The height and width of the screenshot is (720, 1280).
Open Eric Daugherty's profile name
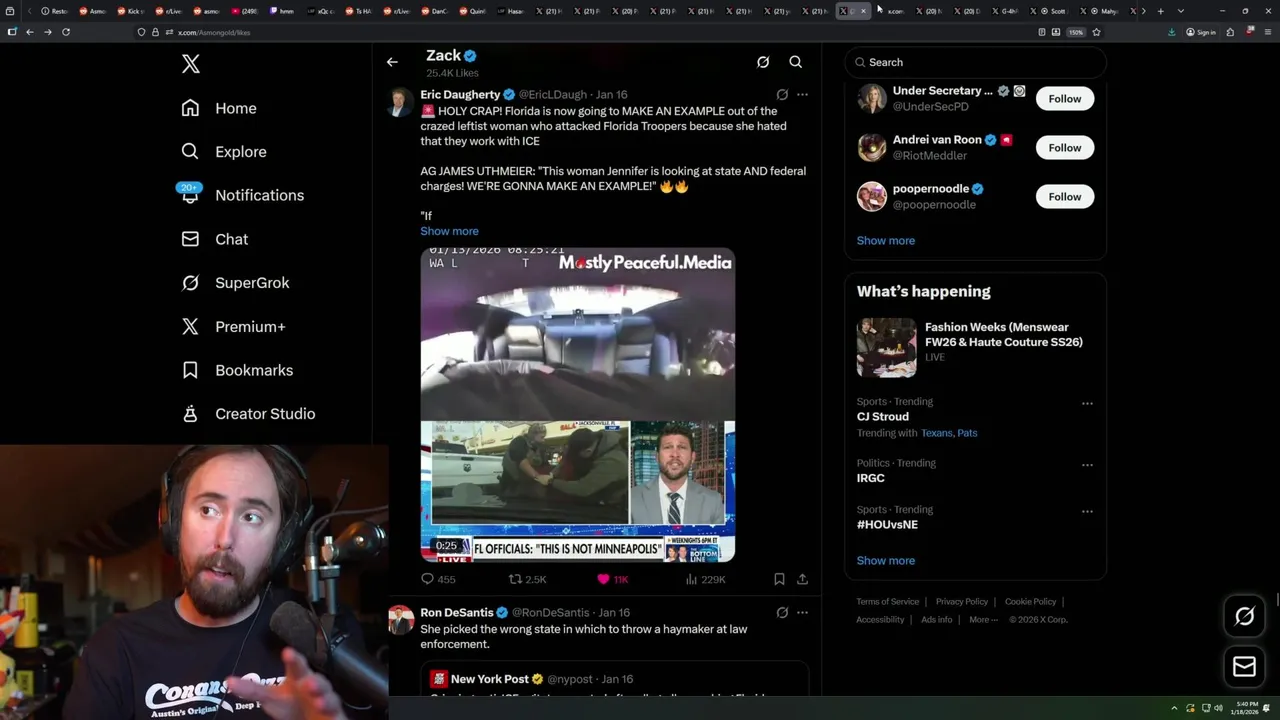pos(460,95)
